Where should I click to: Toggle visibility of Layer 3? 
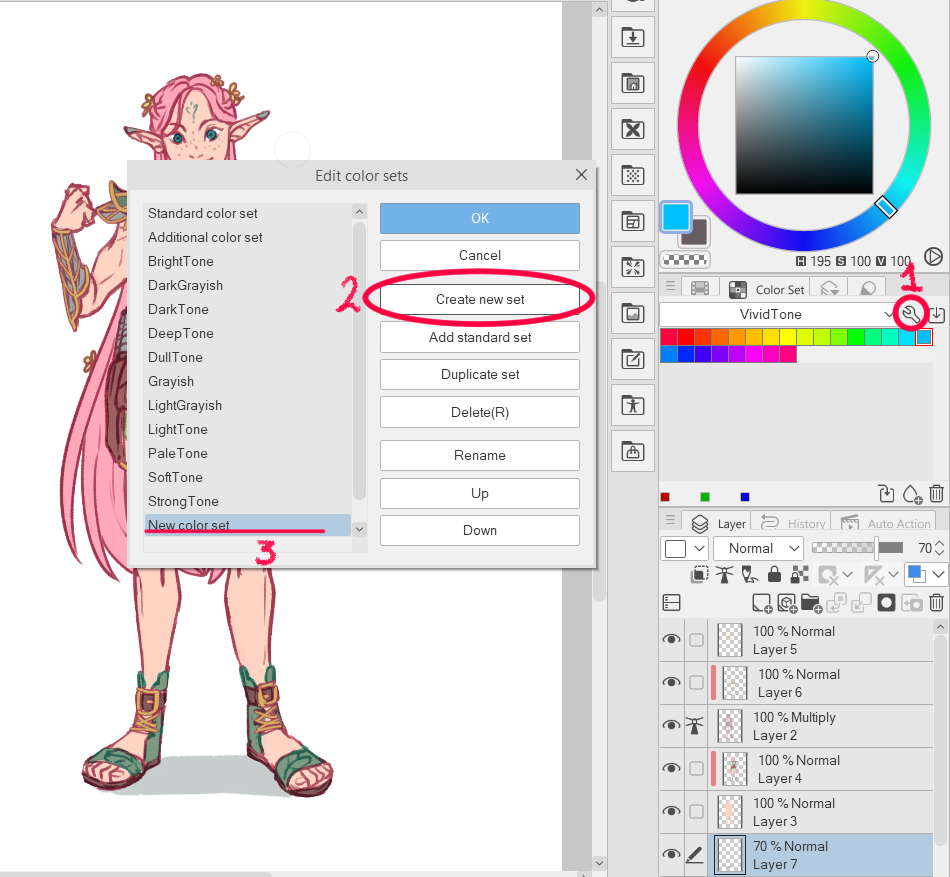point(671,812)
